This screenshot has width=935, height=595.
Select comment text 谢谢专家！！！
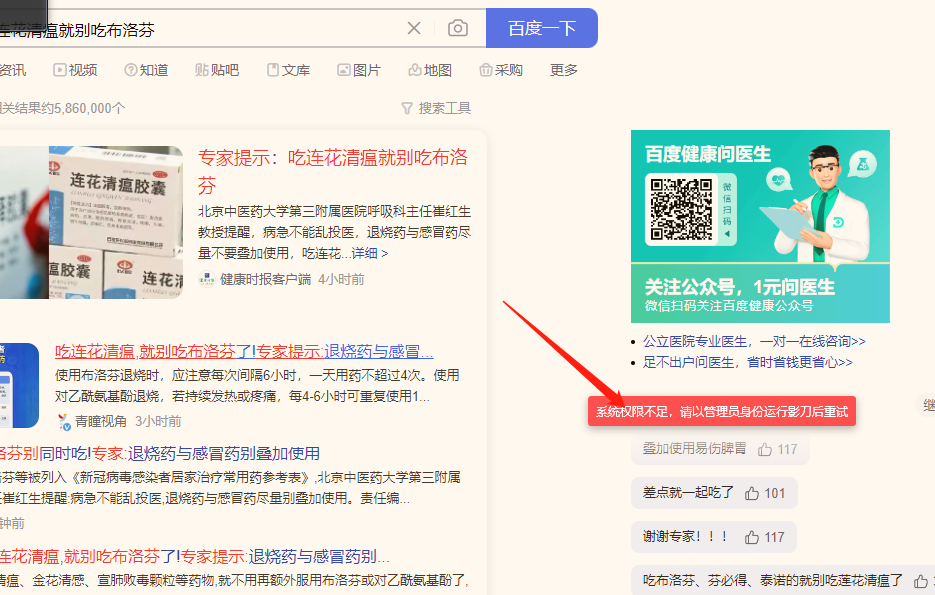(685, 537)
